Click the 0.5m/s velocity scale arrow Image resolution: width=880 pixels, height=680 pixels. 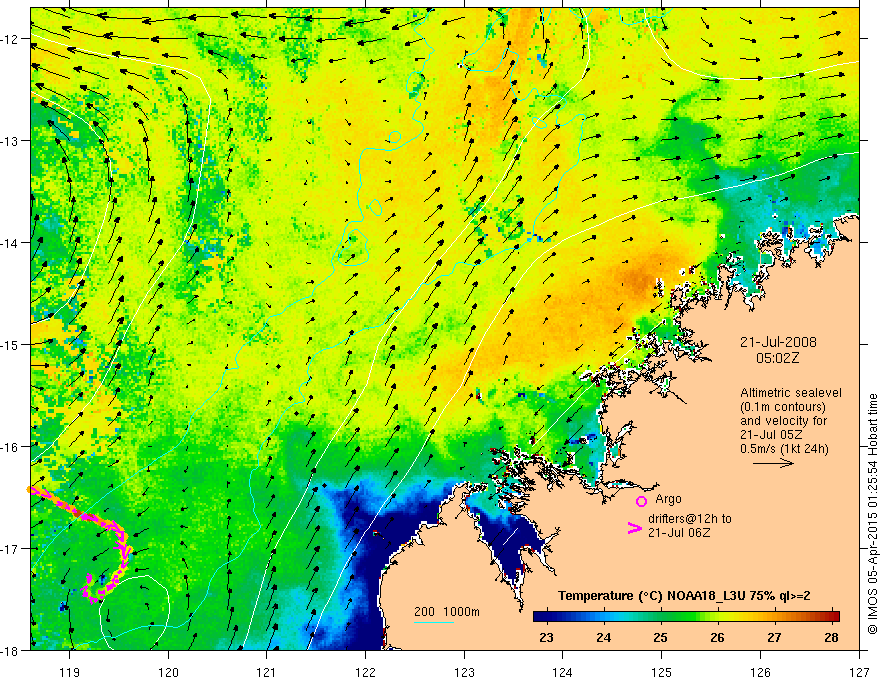[x=773, y=463]
